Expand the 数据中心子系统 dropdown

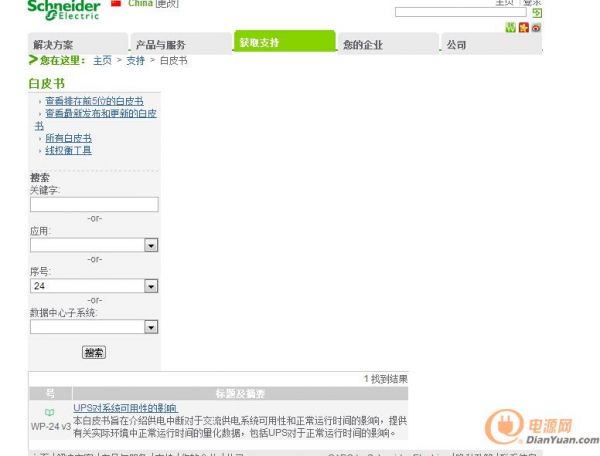(x=151, y=327)
